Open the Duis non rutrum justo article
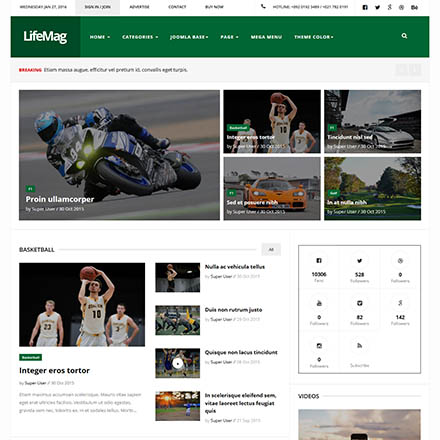Viewport: 440px width, 440px height. pos(233,310)
